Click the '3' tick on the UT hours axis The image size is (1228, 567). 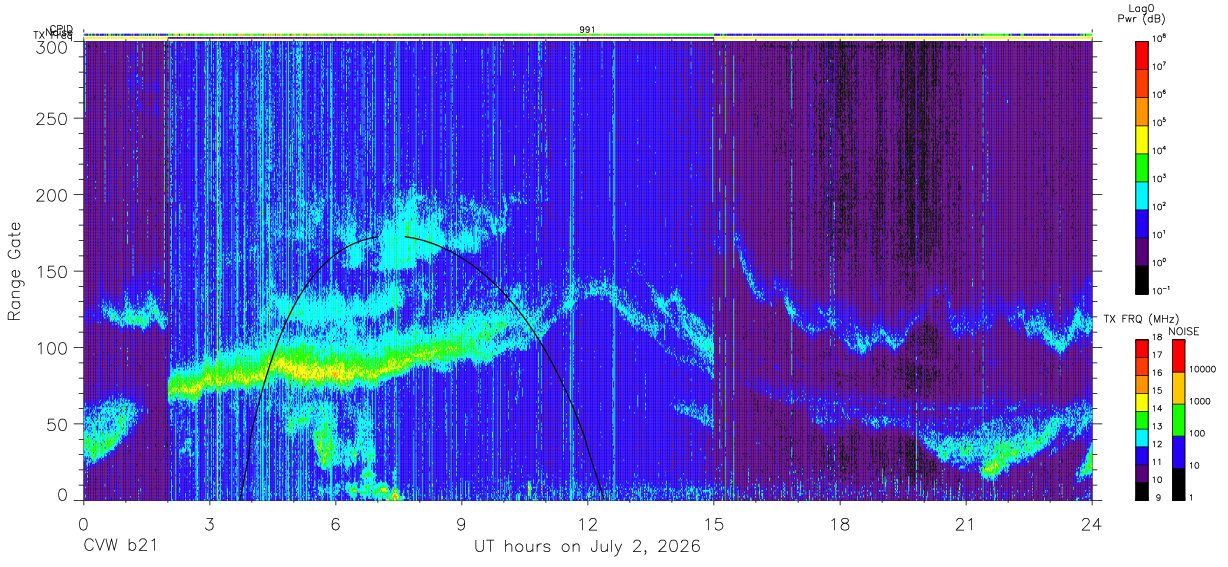[x=209, y=523]
